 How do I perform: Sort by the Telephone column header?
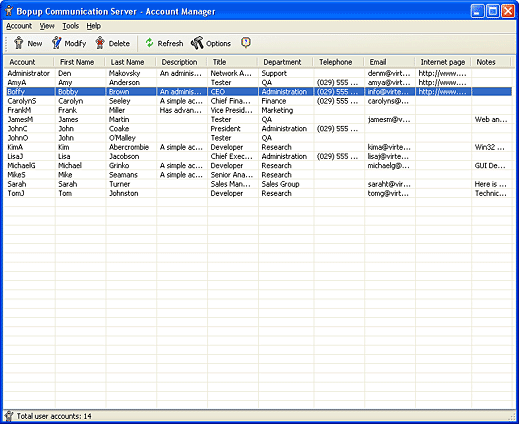click(339, 62)
